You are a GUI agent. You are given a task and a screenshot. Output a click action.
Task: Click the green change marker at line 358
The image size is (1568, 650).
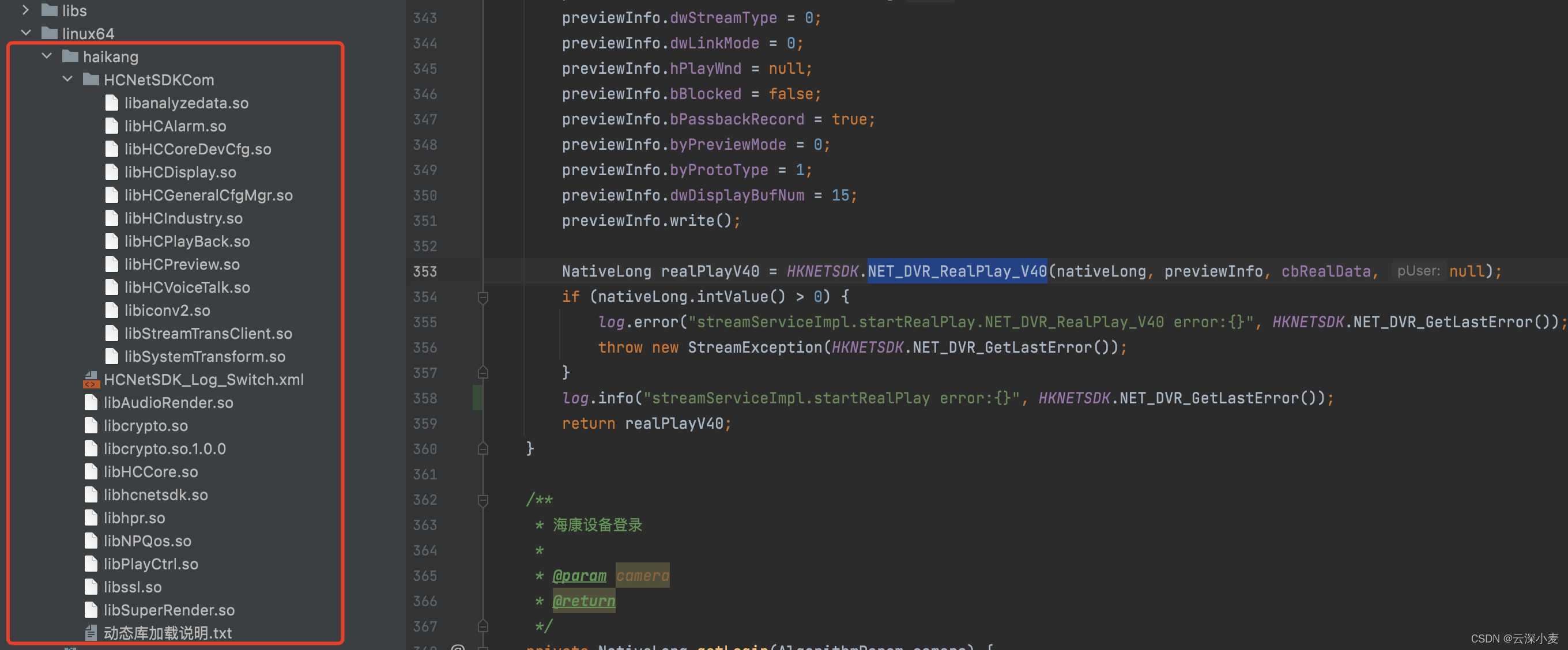point(478,398)
